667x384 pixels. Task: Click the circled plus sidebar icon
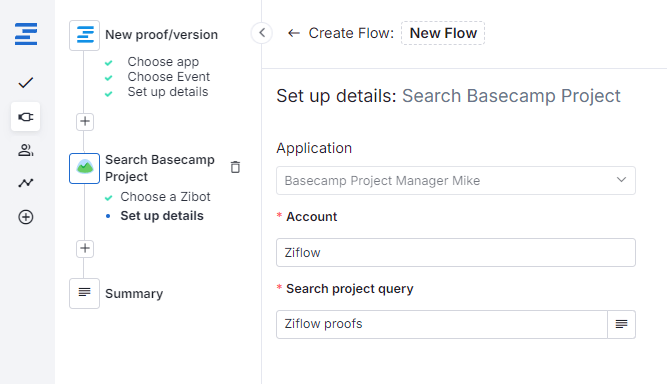[26, 217]
